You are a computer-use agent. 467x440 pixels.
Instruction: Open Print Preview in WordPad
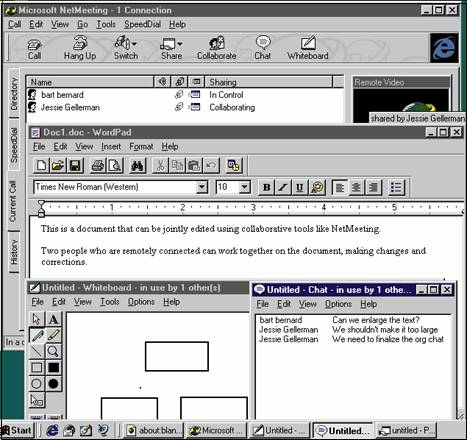[x=115, y=165]
